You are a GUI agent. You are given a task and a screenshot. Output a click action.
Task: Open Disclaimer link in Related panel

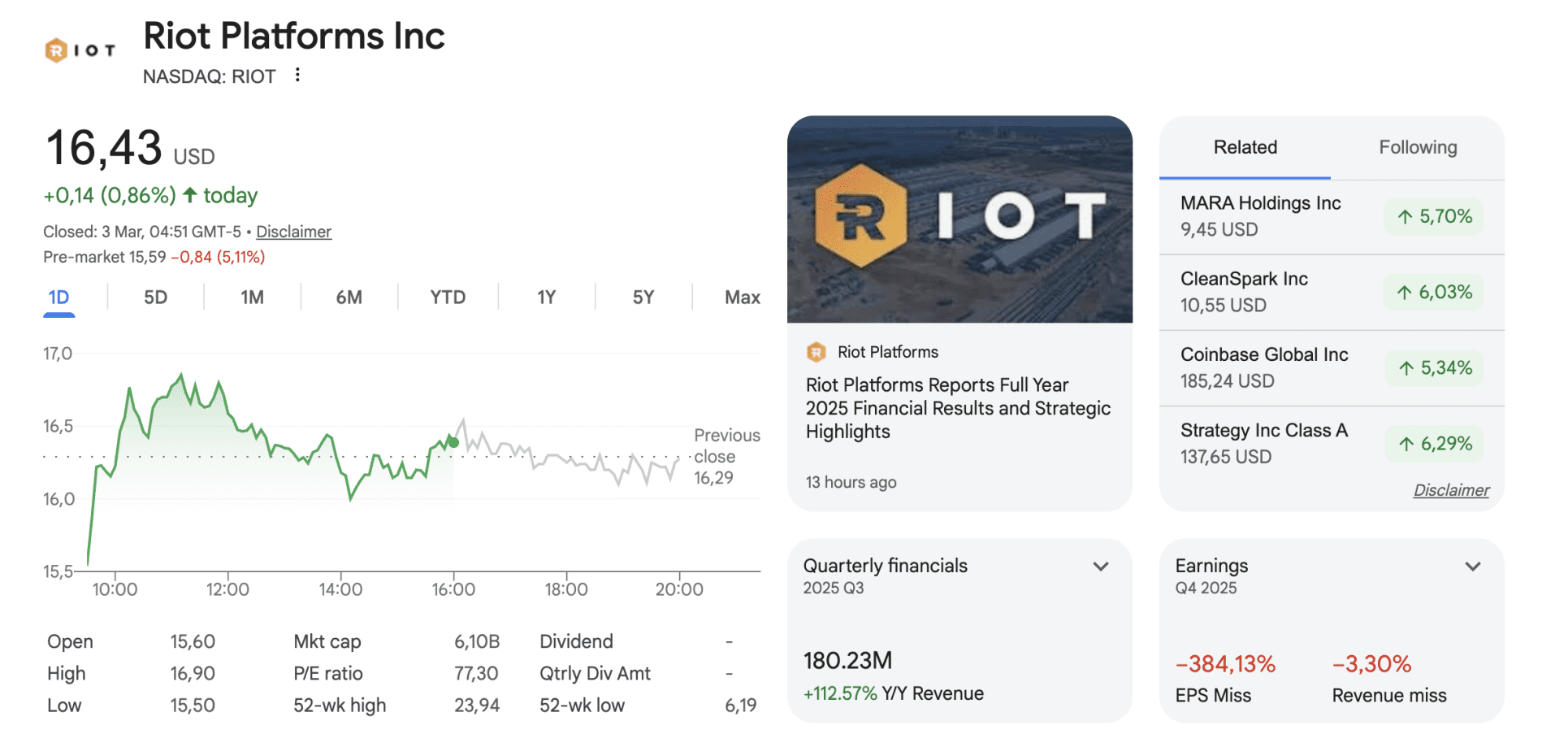click(1451, 490)
